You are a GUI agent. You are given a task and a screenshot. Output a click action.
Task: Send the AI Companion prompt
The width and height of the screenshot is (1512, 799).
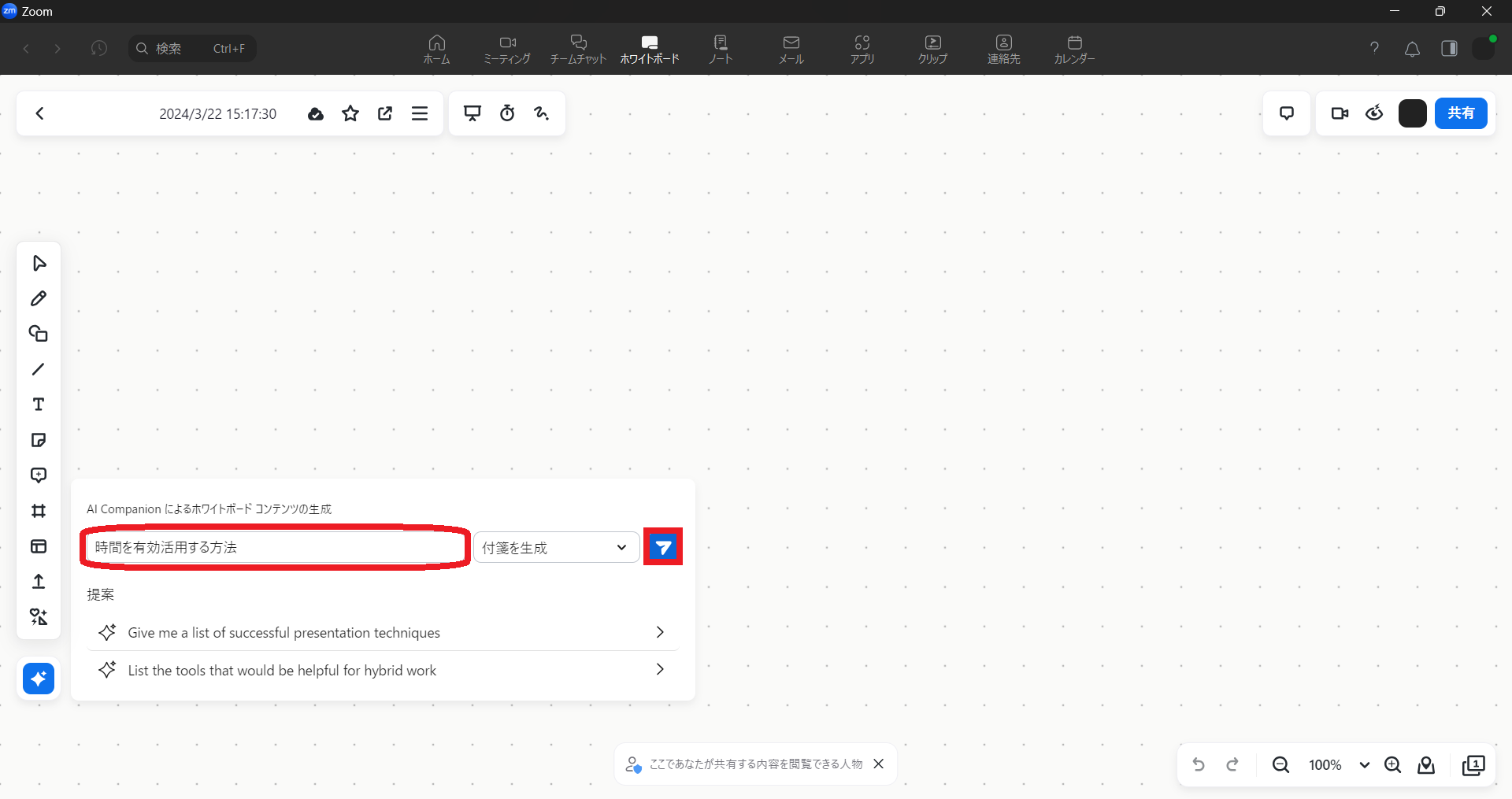[663, 547]
